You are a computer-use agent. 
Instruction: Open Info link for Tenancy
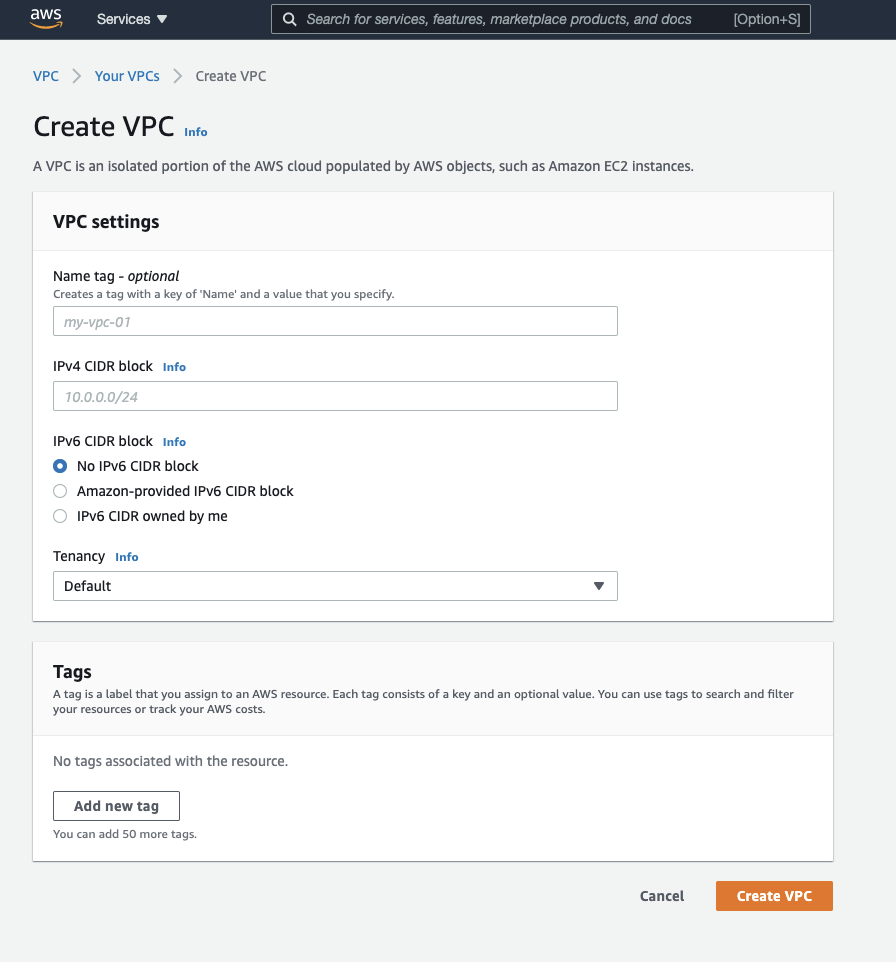126,557
